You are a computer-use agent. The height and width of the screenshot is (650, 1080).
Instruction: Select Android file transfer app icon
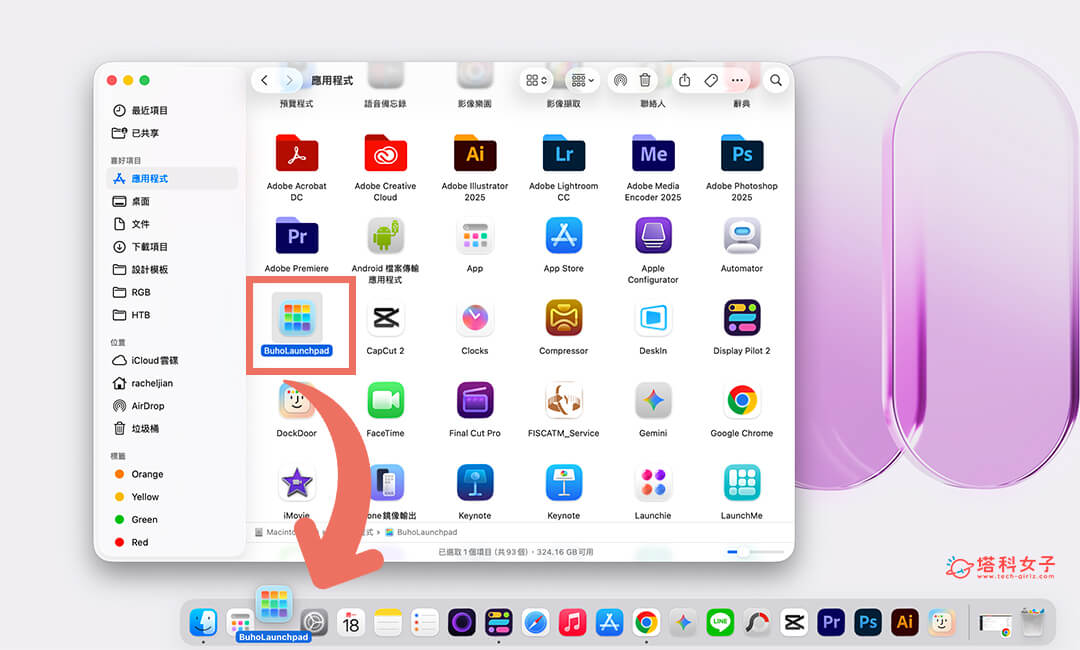386,235
